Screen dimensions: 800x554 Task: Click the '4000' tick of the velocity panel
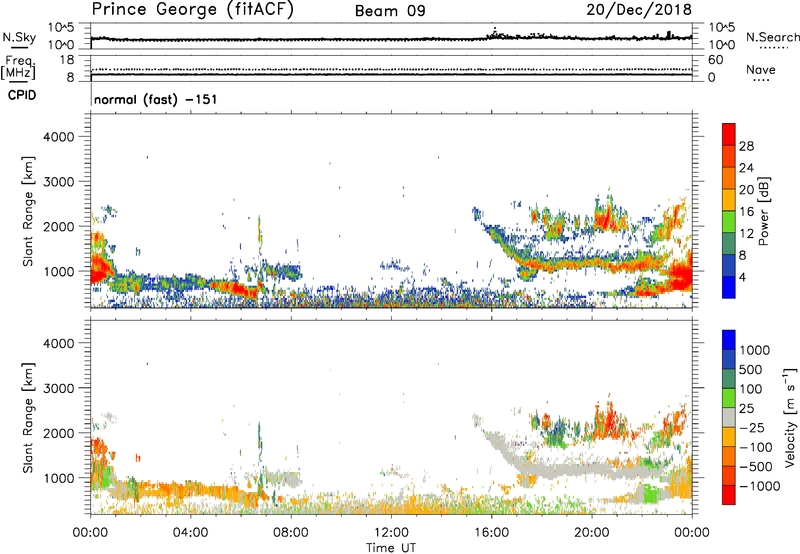coord(59,343)
